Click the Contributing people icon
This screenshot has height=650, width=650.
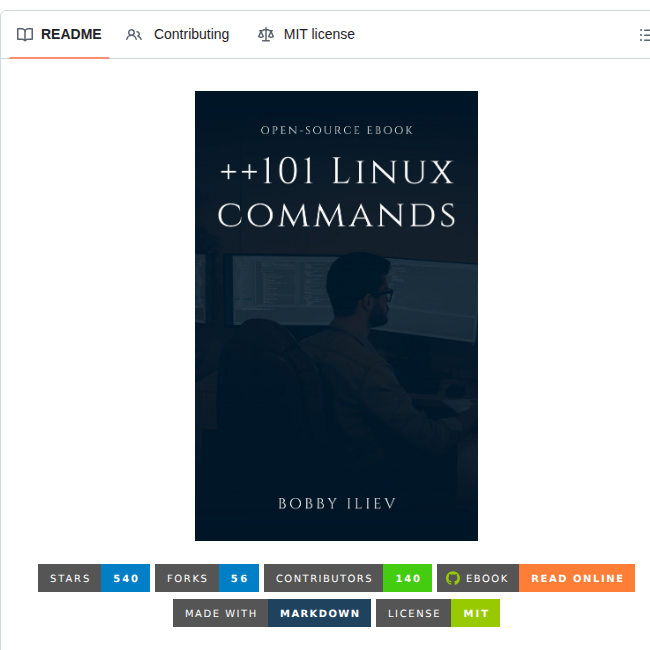(133, 34)
